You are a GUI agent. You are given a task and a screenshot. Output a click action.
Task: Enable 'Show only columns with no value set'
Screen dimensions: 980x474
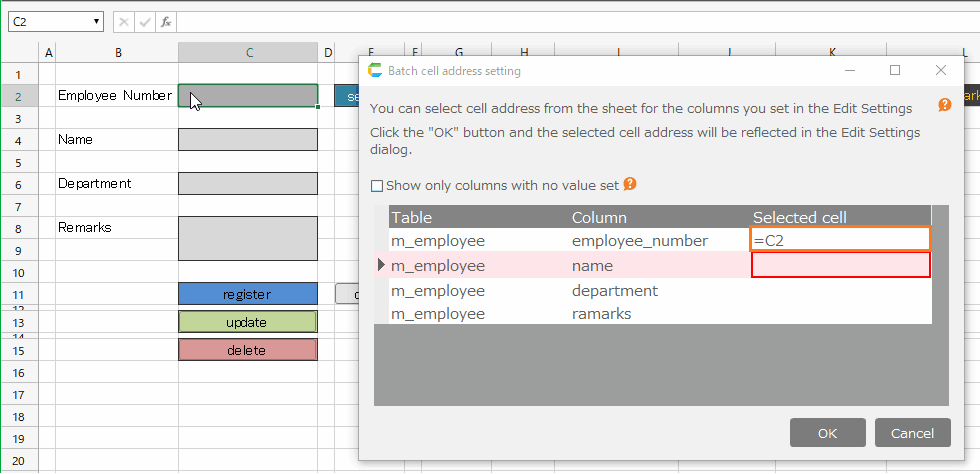(x=377, y=186)
